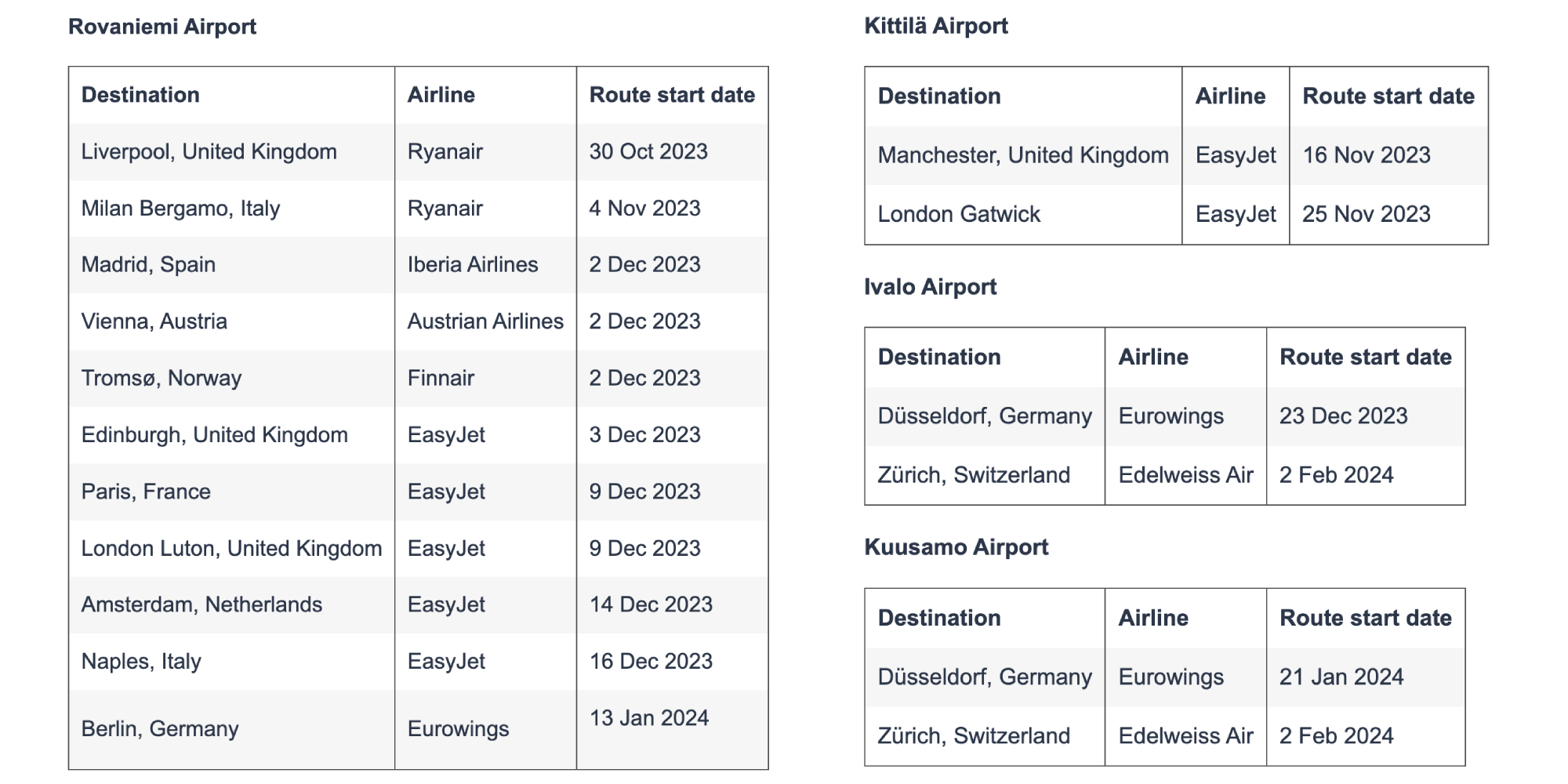Viewport: 1568px width, 784px height.
Task: Select the London Luton, United Kingdom cell
Action: (x=232, y=548)
